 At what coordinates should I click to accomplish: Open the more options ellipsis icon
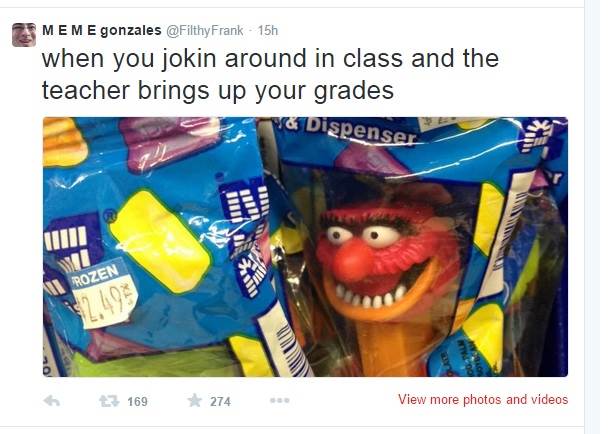pos(279,400)
